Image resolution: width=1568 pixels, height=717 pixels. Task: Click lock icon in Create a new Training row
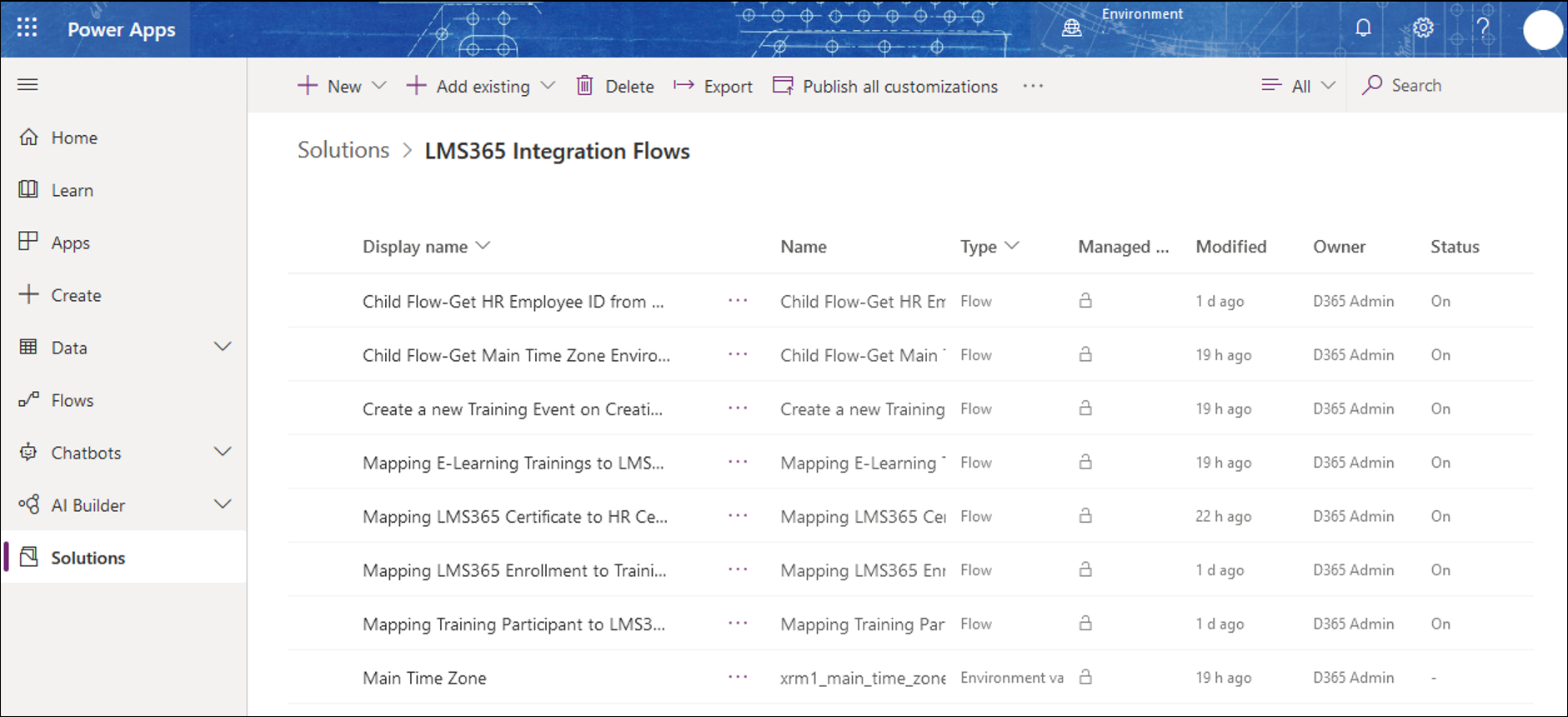(1085, 408)
